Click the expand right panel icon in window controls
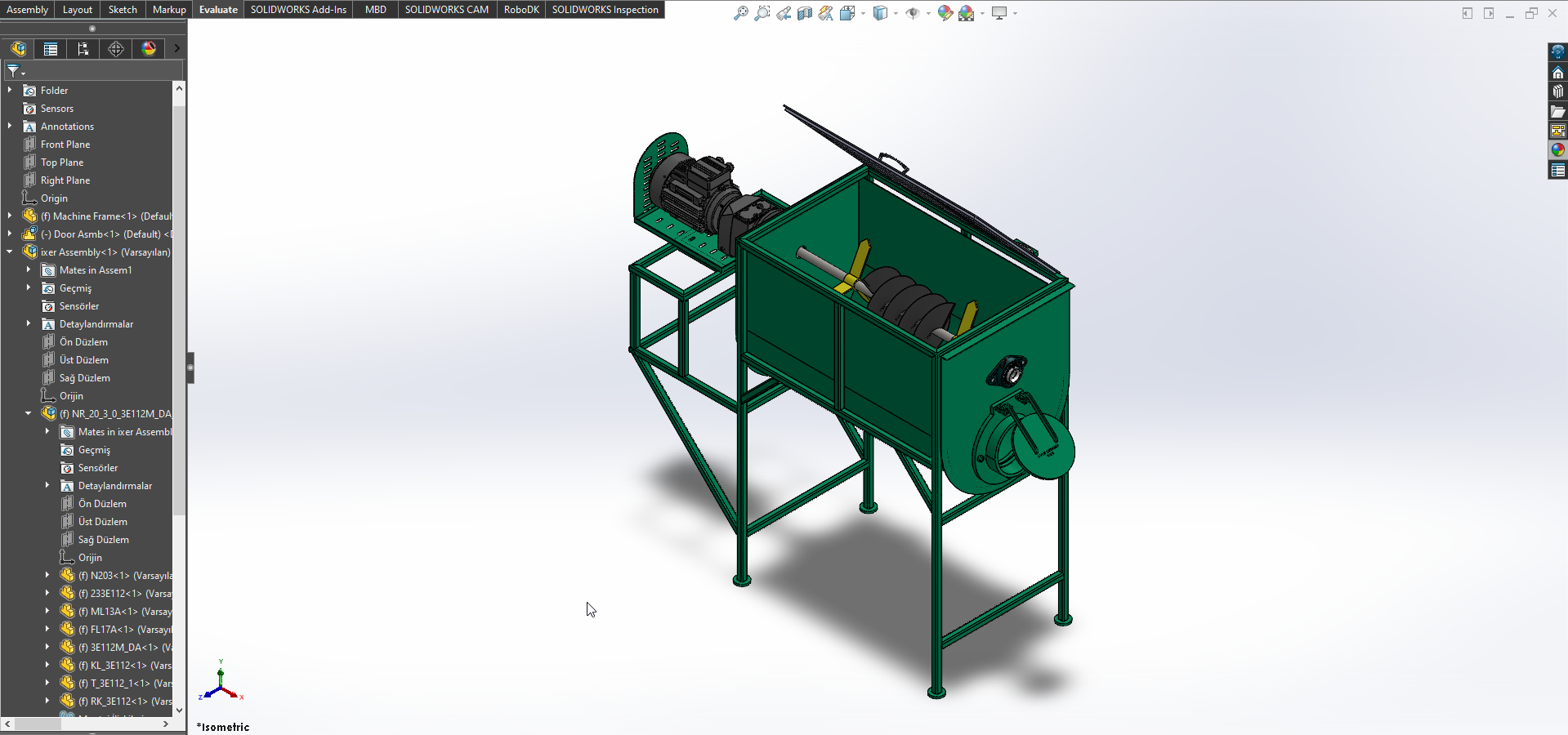 click(1489, 13)
